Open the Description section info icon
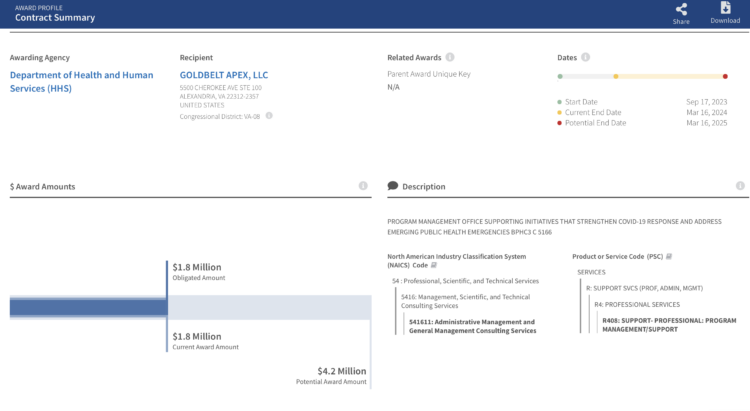The width and height of the screenshot is (750, 411). (740, 186)
